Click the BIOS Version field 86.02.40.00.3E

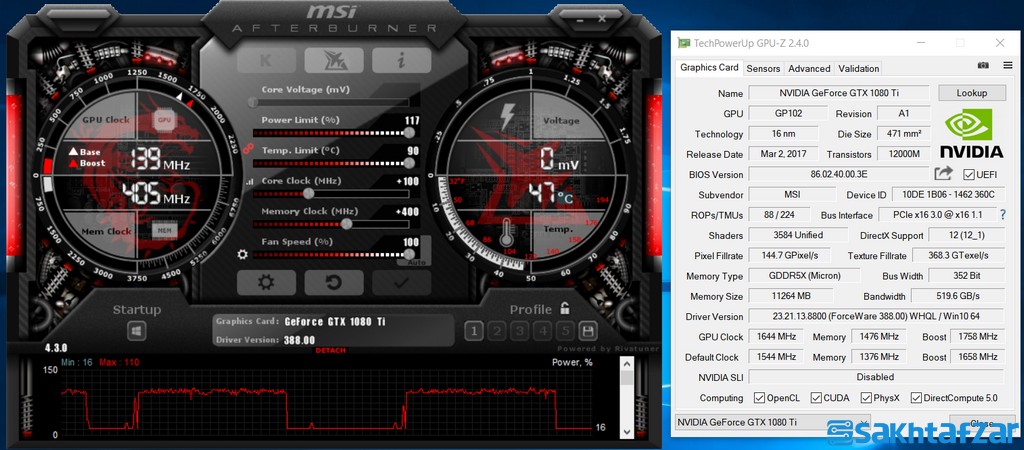point(839,174)
